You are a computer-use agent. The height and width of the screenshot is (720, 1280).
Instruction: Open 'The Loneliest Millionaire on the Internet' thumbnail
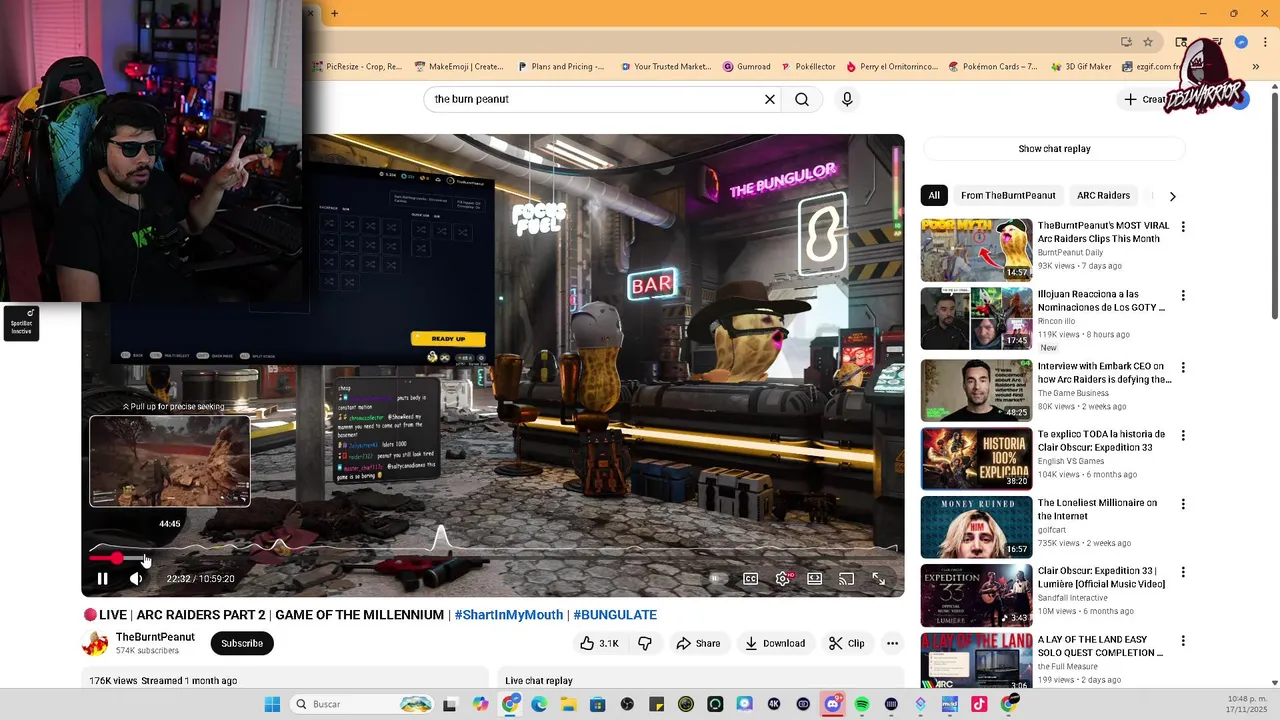pyautogui.click(x=976, y=527)
